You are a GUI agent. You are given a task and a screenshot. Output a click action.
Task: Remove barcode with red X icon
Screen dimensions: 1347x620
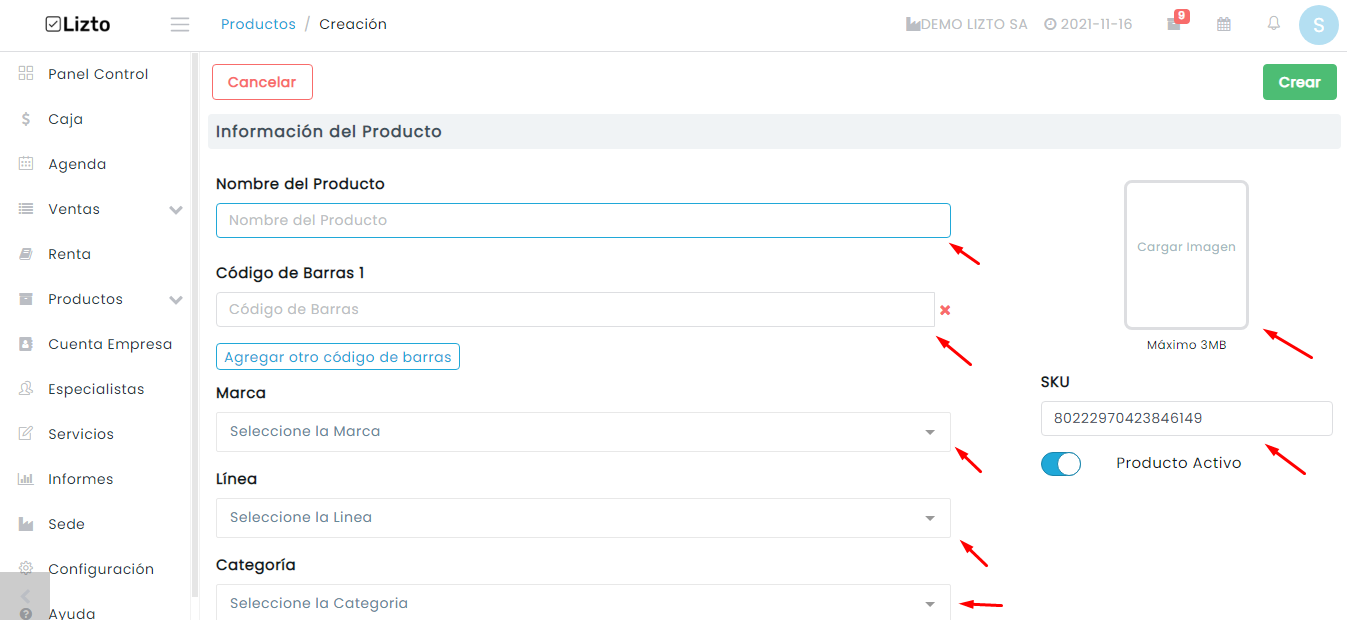(x=945, y=310)
